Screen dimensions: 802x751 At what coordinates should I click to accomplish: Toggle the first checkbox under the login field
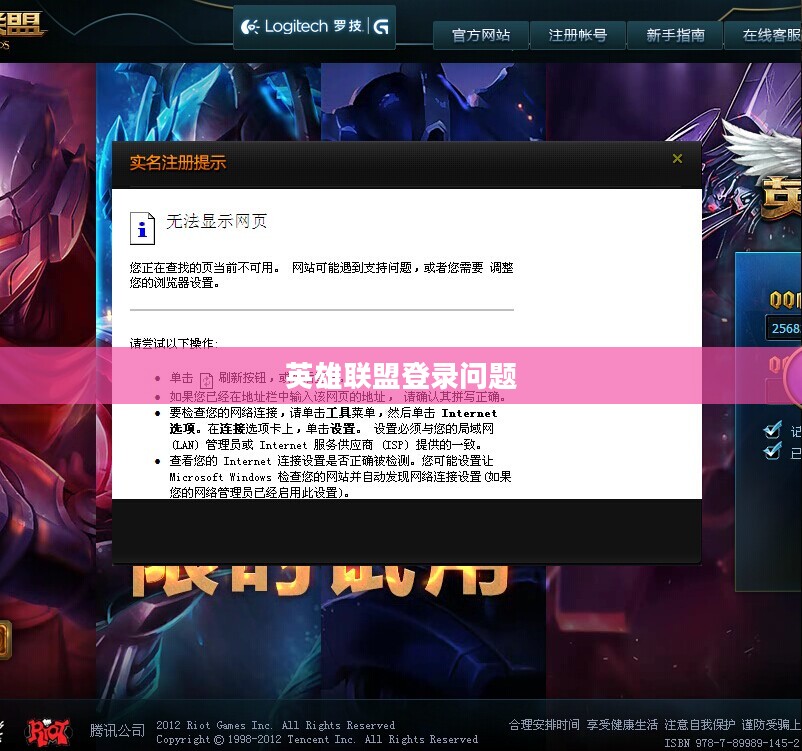[x=772, y=430]
